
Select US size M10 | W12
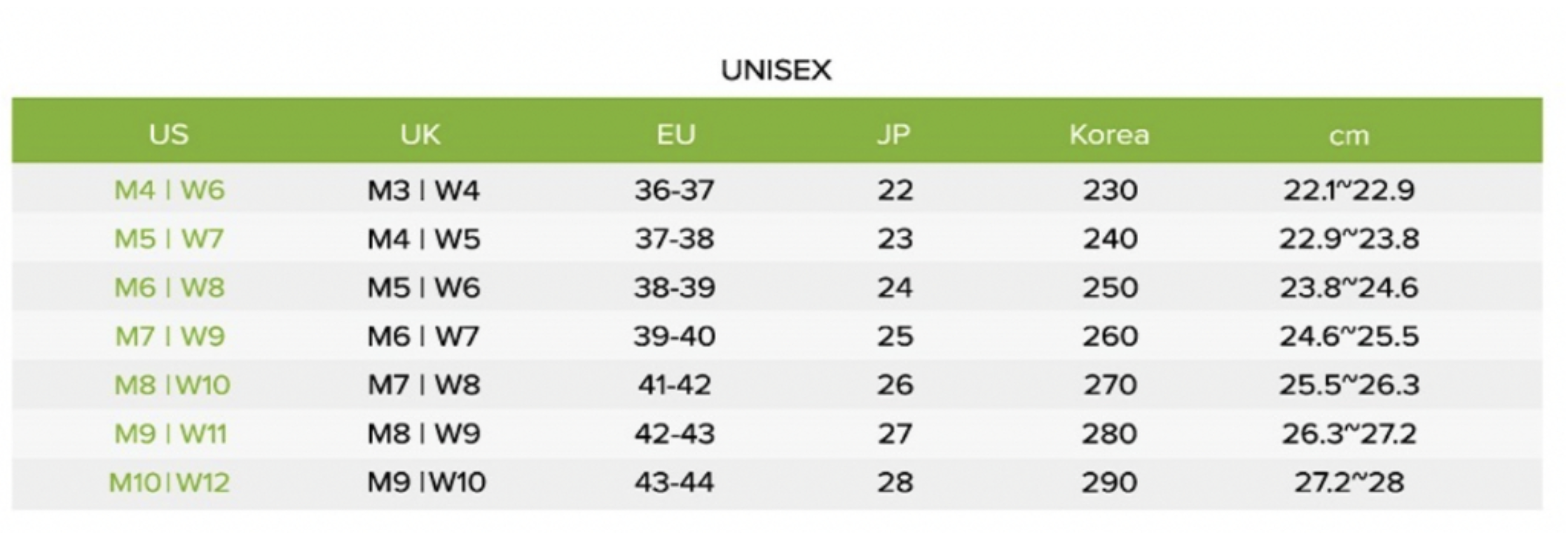pos(169,483)
